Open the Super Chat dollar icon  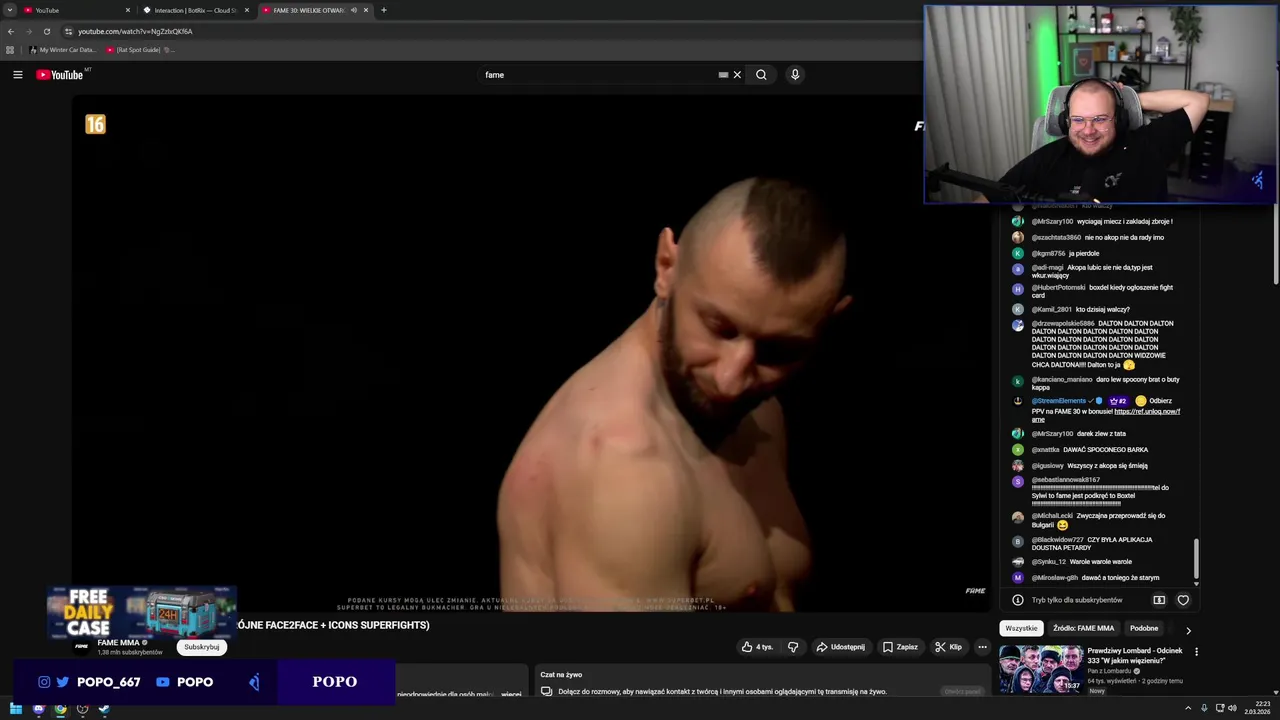coord(1159,600)
